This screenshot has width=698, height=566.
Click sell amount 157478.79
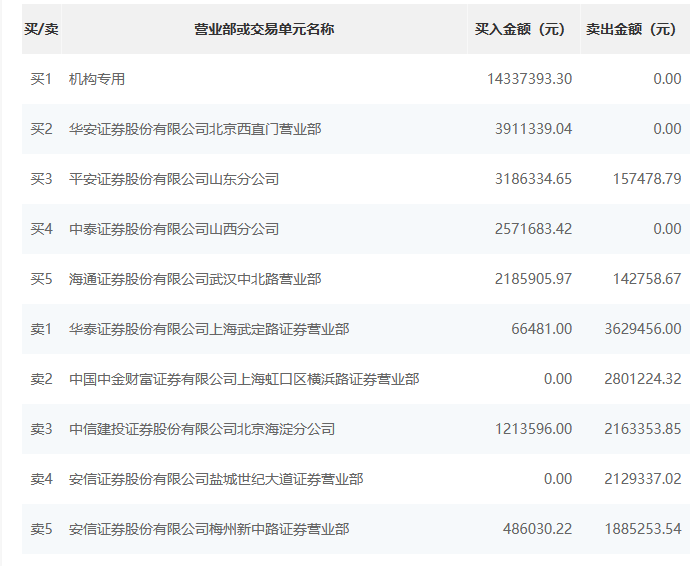pos(647,179)
